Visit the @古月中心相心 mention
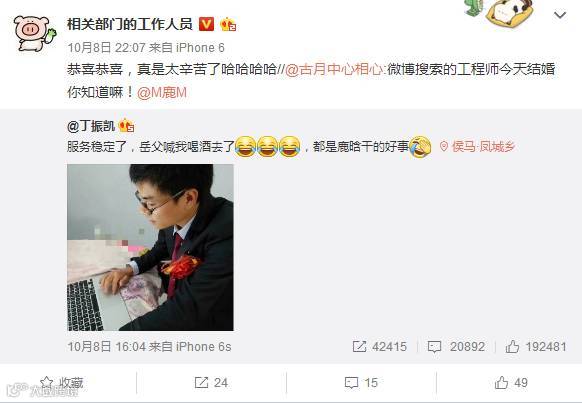 click(x=334, y=69)
